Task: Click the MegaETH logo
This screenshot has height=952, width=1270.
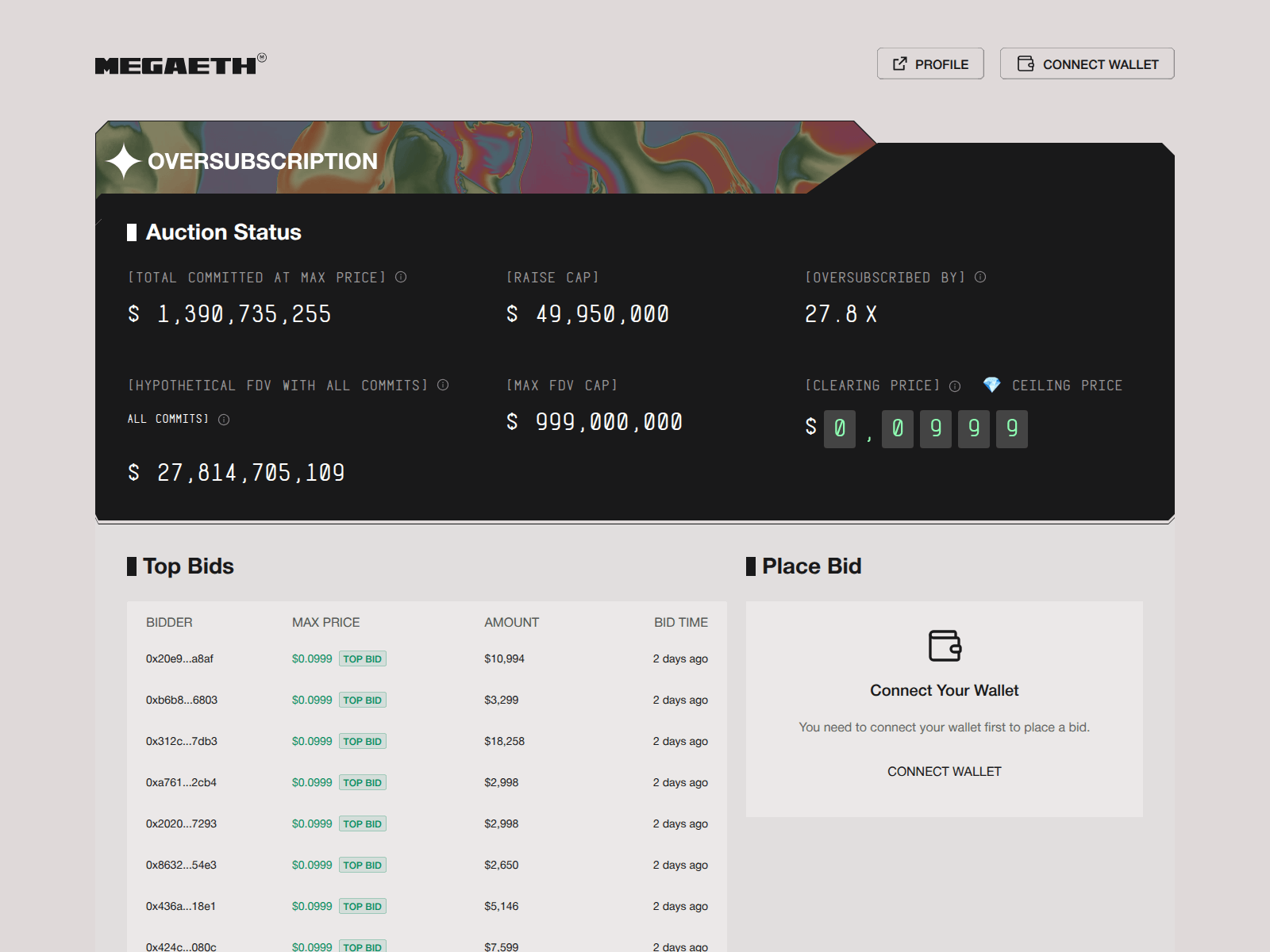Action: click(x=180, y=64)
